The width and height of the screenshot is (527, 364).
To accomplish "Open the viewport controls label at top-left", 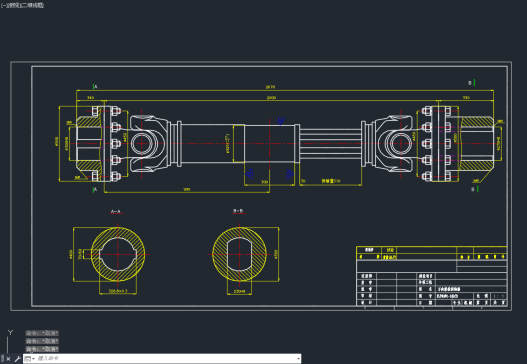I will 22,5.
